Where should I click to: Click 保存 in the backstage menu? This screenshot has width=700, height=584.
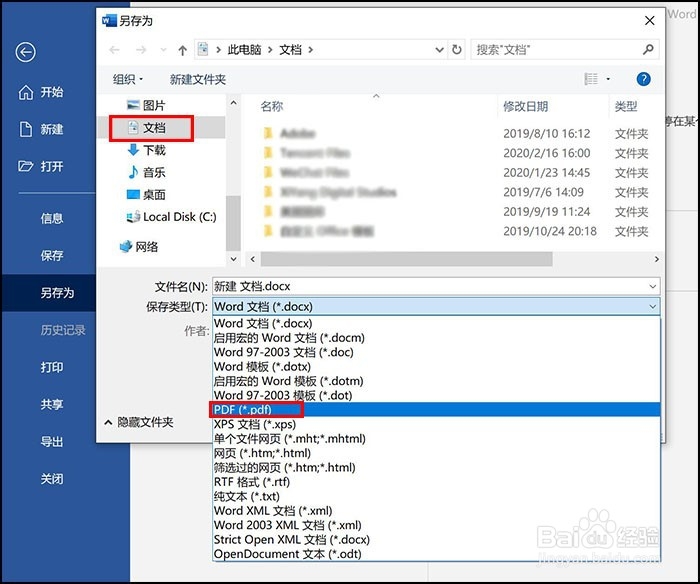coord(52,255)
